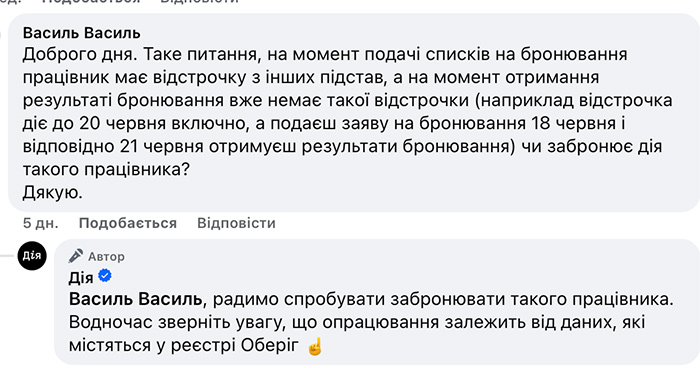This screenshot has width=700, height=368.
Task: Open the Дія page name in reply
Action: 81,278
